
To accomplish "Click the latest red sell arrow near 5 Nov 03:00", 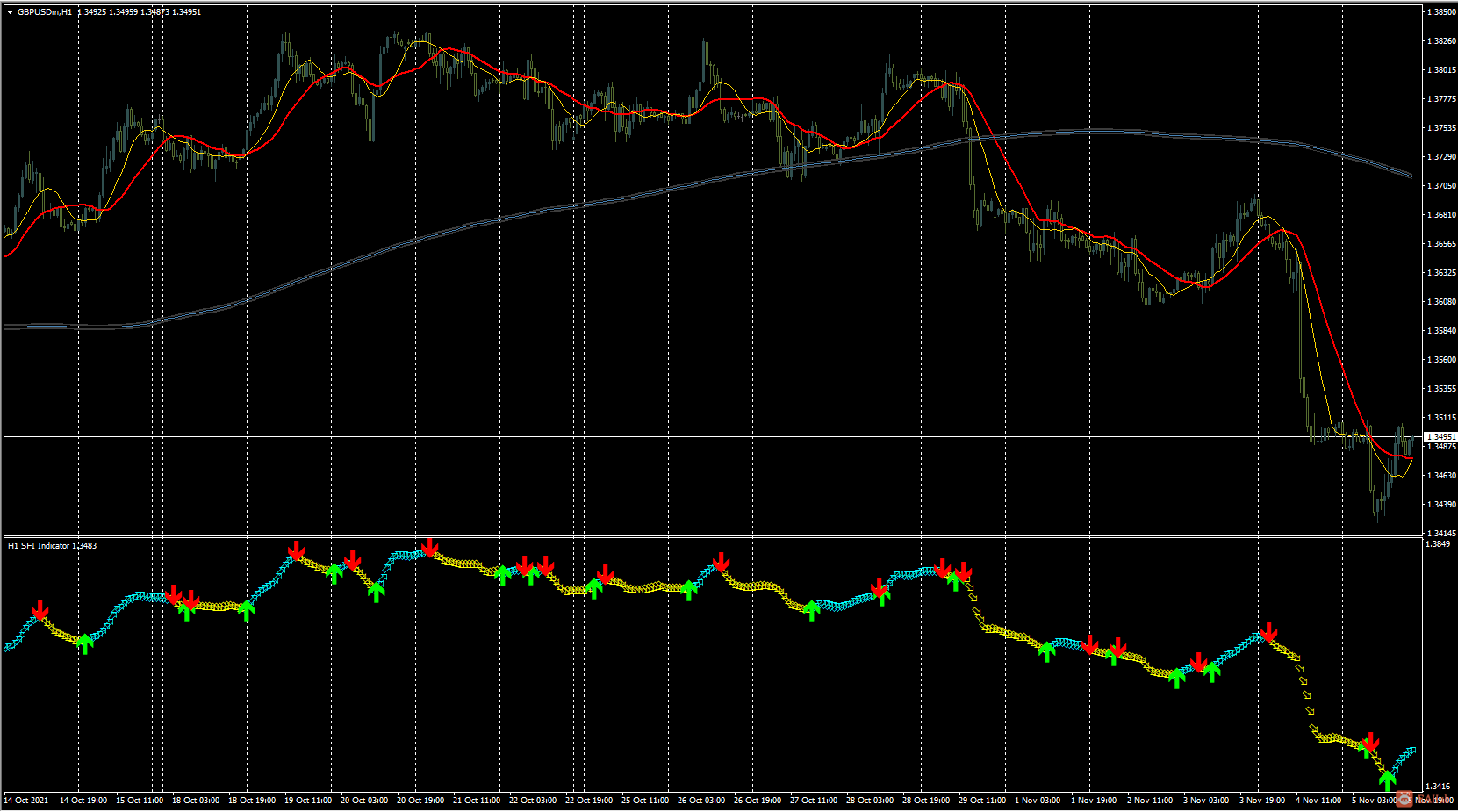I will point(1371,742).
